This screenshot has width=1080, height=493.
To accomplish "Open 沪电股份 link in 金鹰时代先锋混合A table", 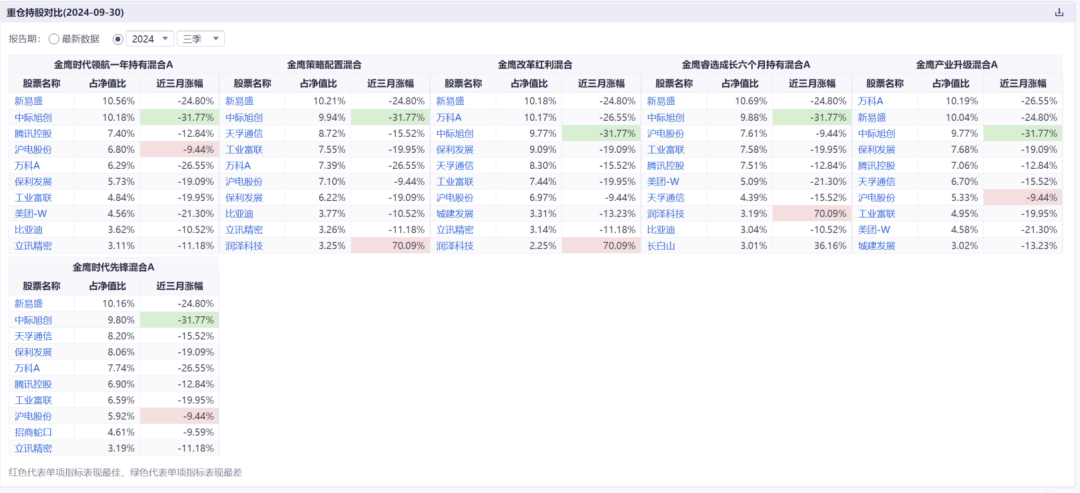I will click(33, 416).
